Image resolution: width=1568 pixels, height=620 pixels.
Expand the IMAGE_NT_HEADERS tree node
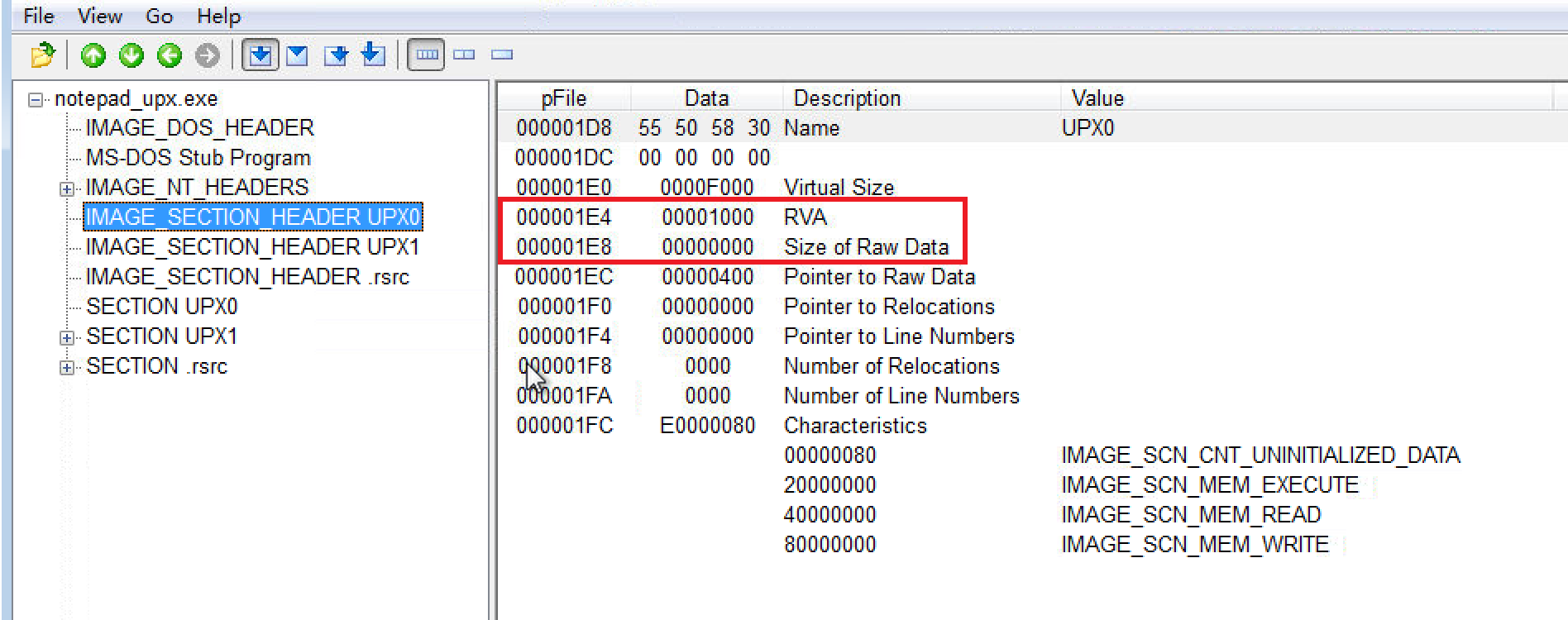(67, 189)
